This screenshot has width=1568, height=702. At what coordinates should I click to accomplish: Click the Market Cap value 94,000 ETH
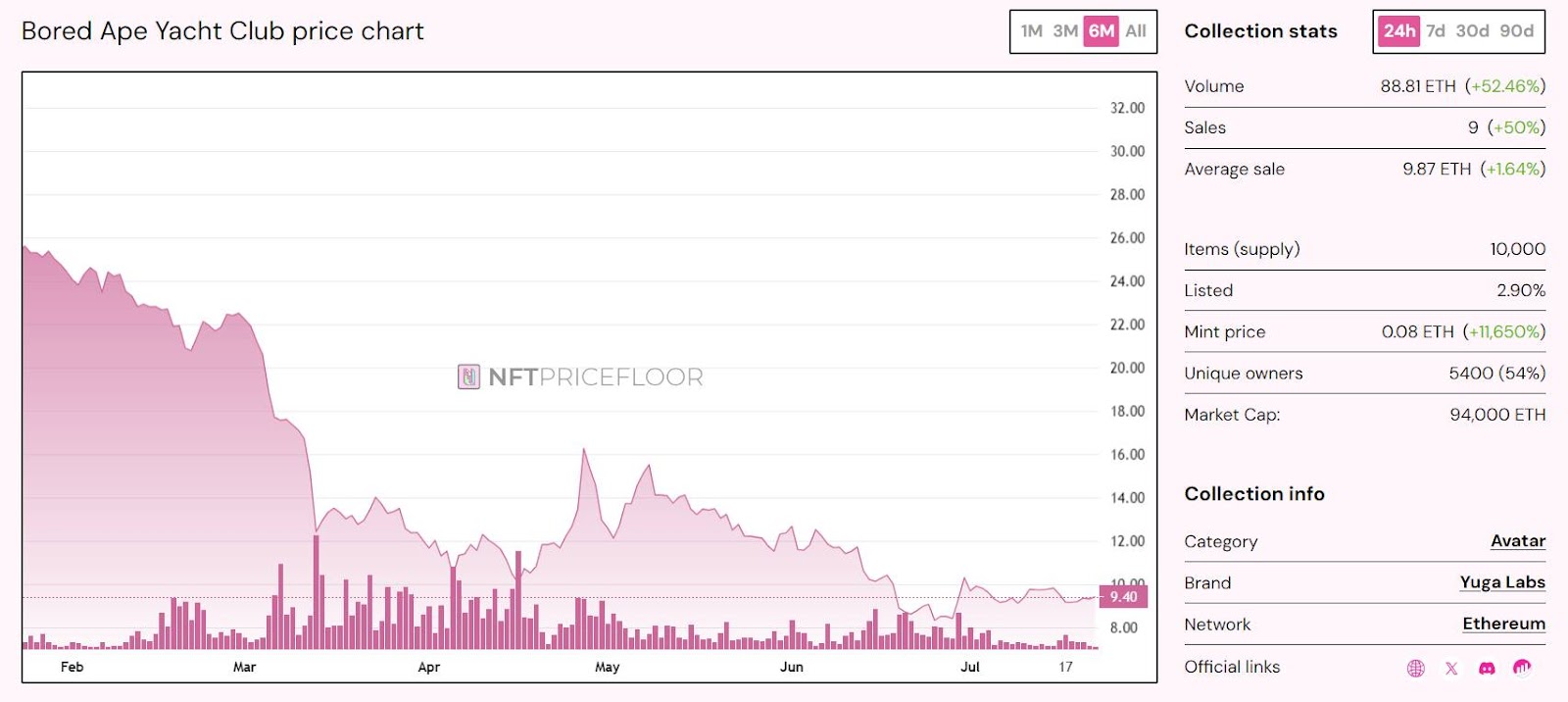[1497, 415]
